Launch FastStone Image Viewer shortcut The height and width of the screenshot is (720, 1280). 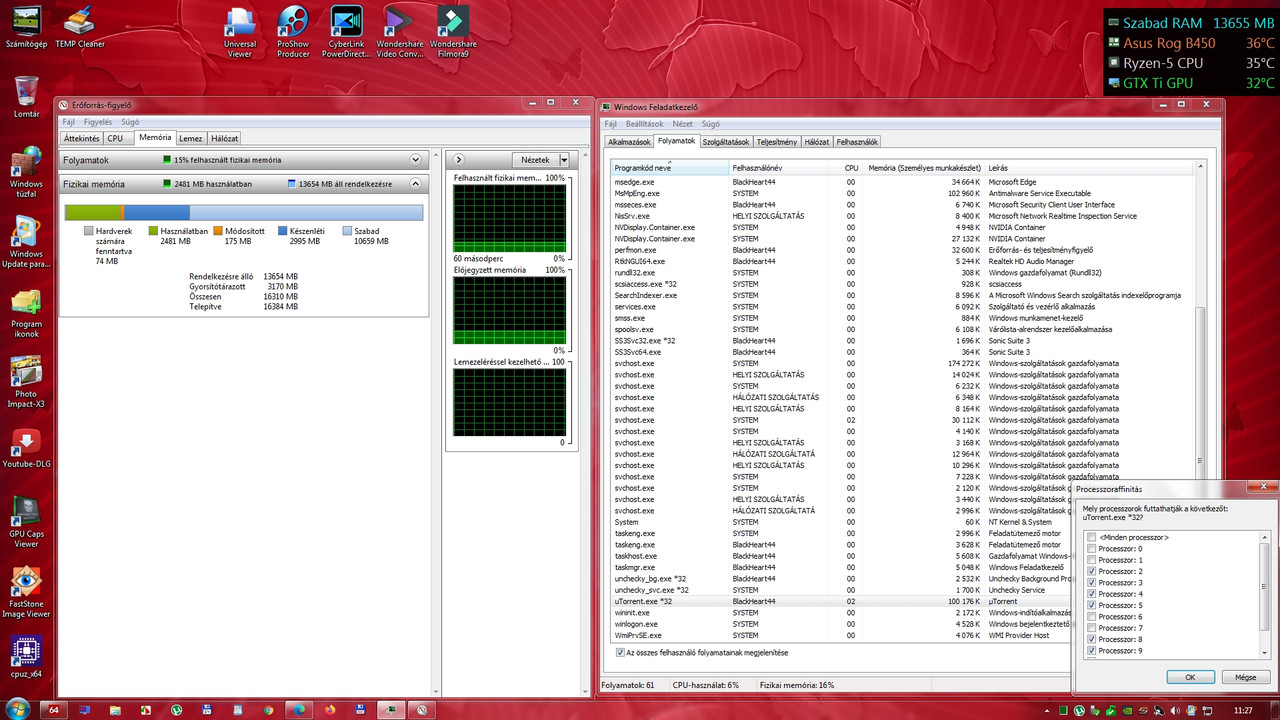coord(27,592)
